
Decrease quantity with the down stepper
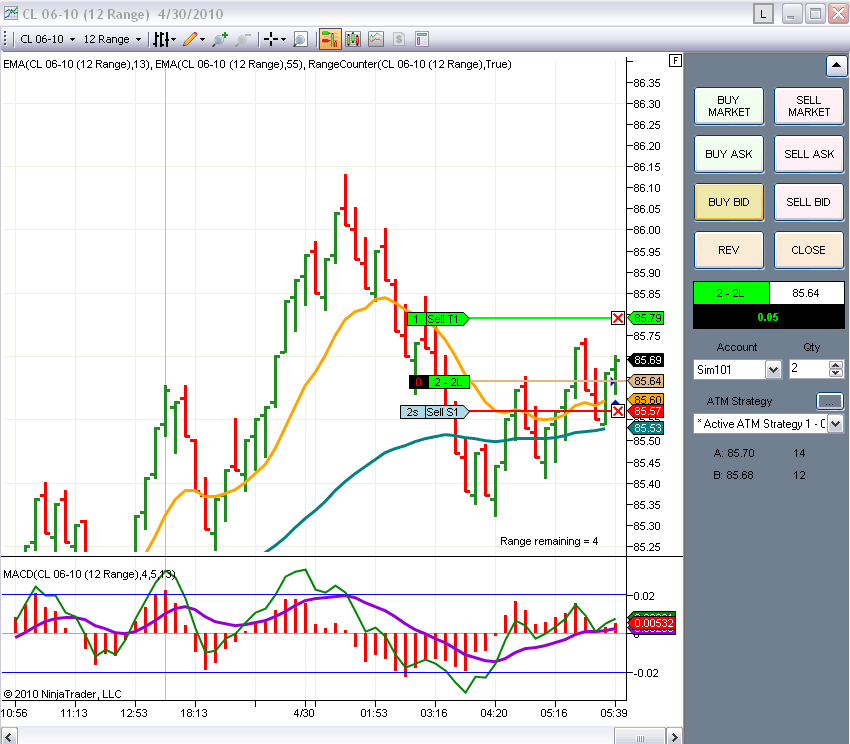click(x=836, y=373)
